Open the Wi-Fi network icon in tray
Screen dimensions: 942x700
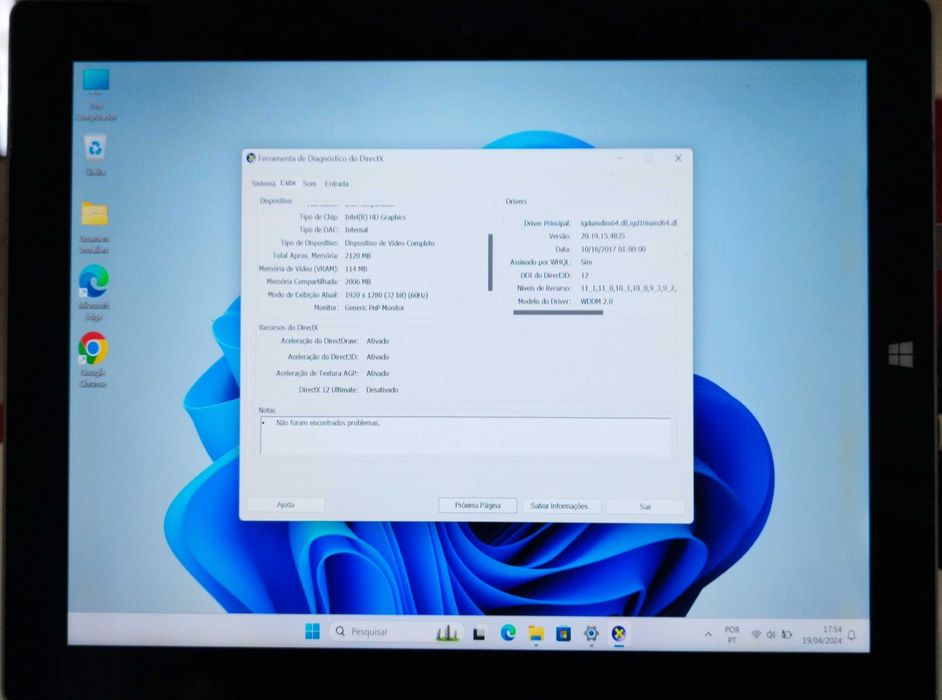[756, 635]
